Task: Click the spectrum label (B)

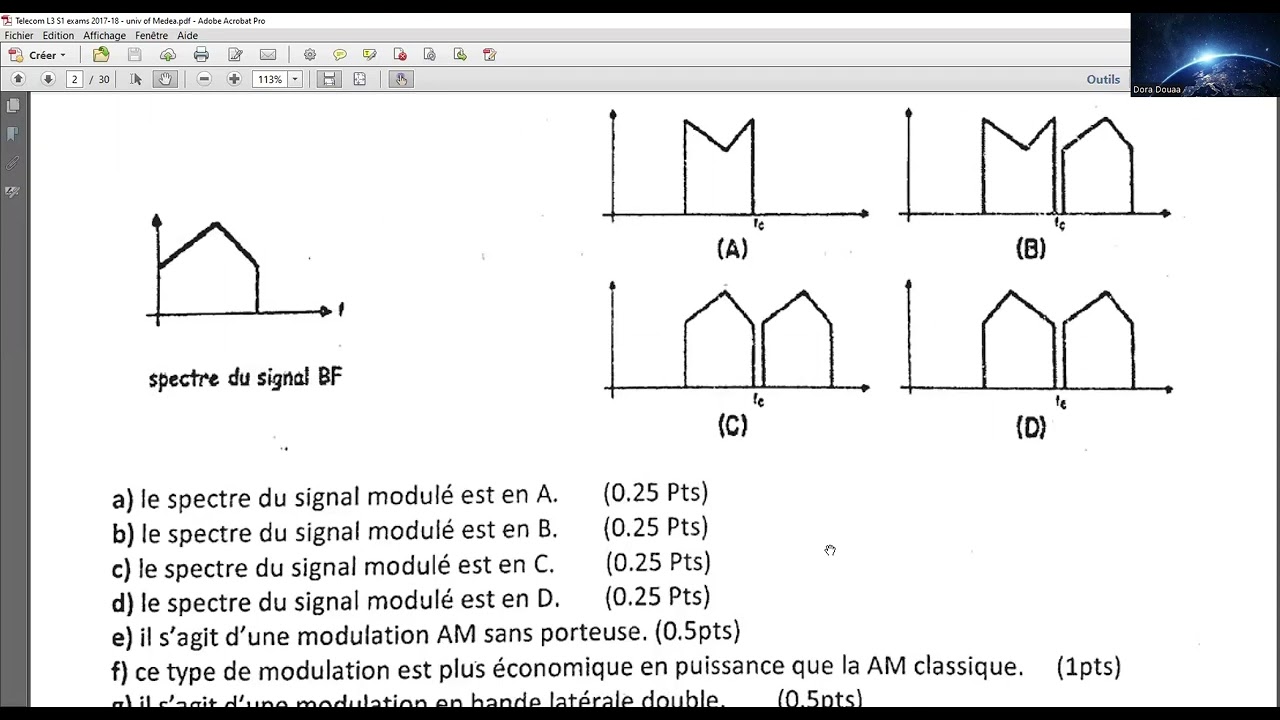Action: pos(1031,249)
